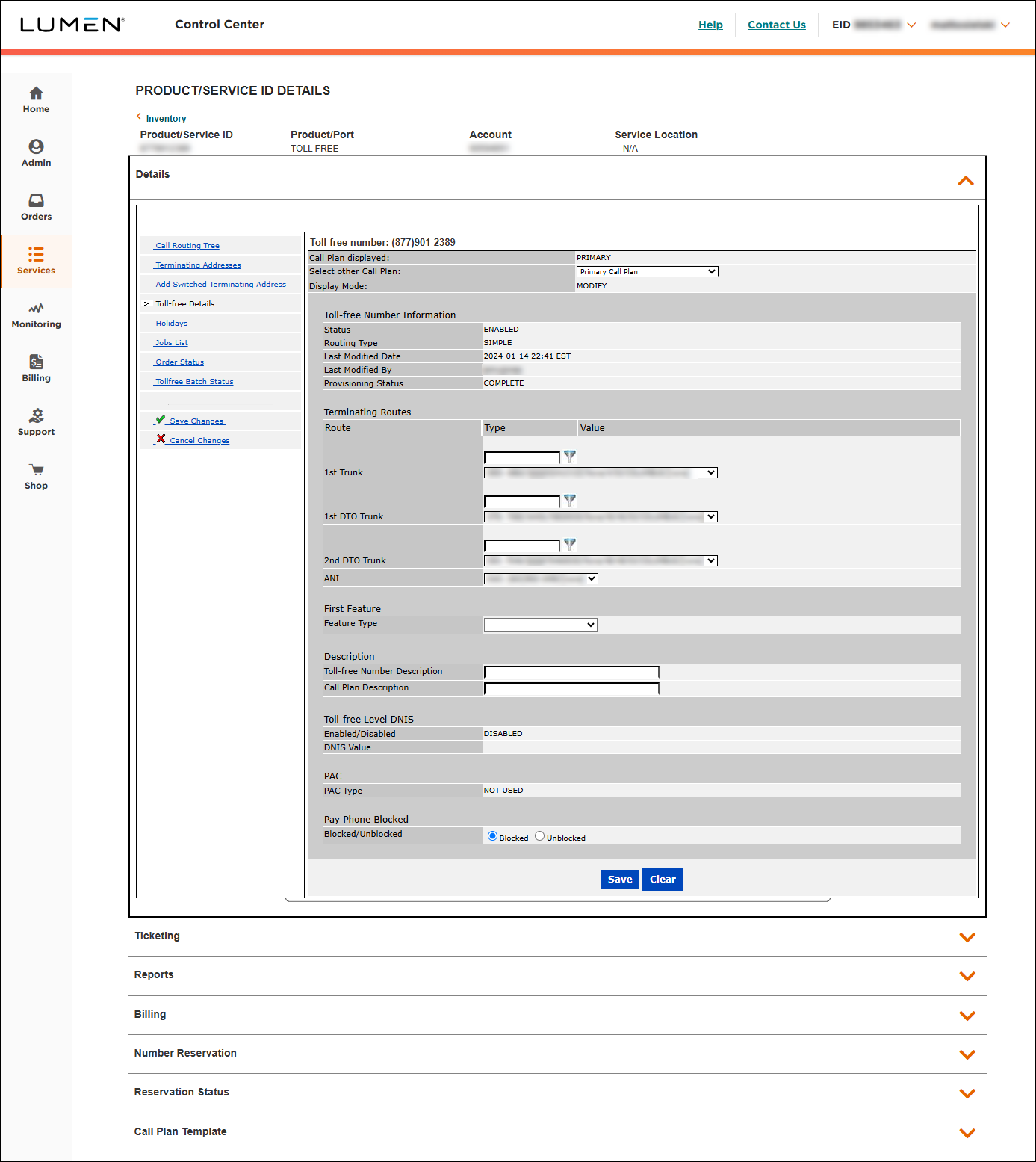
Task: Open Support from the sidebar
Action: (35, 422)
